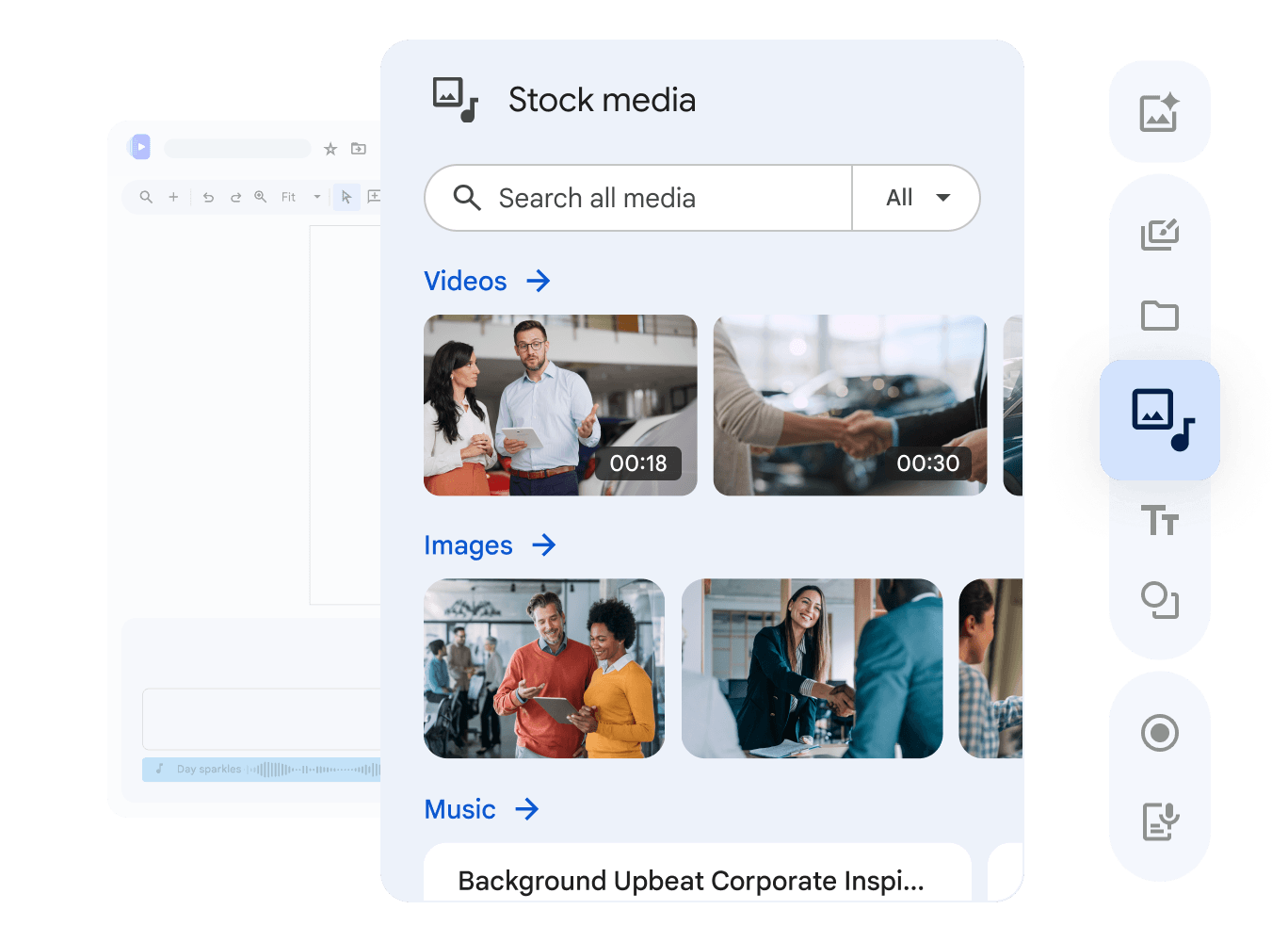The height and width of the screenshot is (942, 1288).
Task: Select the handshake video thumbnail 00:30
Action: pyautogui.click(x=850, y=405)
